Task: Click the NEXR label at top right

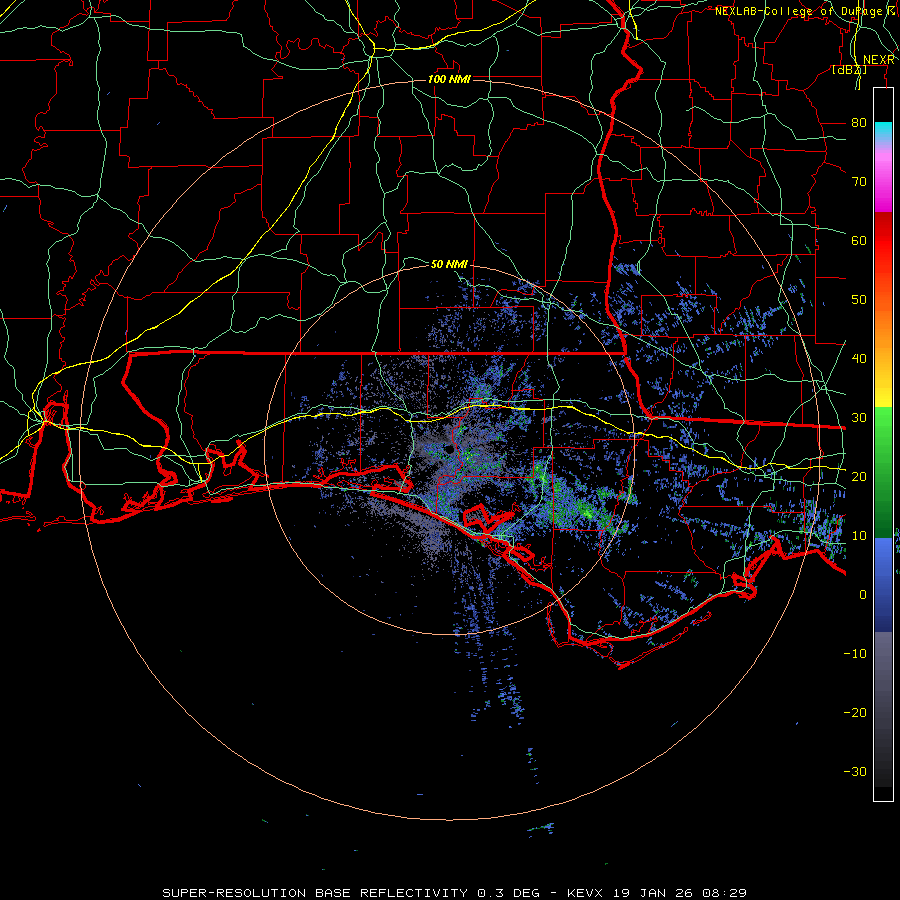Action: [879, 60]
